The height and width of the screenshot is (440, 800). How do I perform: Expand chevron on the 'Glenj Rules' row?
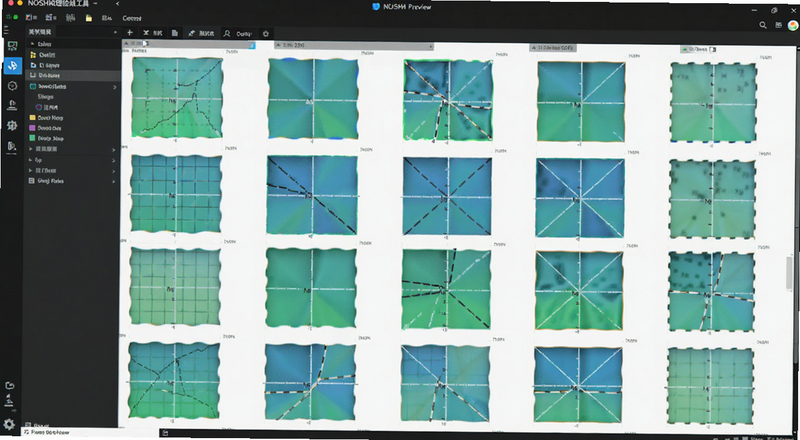(114, 182)
